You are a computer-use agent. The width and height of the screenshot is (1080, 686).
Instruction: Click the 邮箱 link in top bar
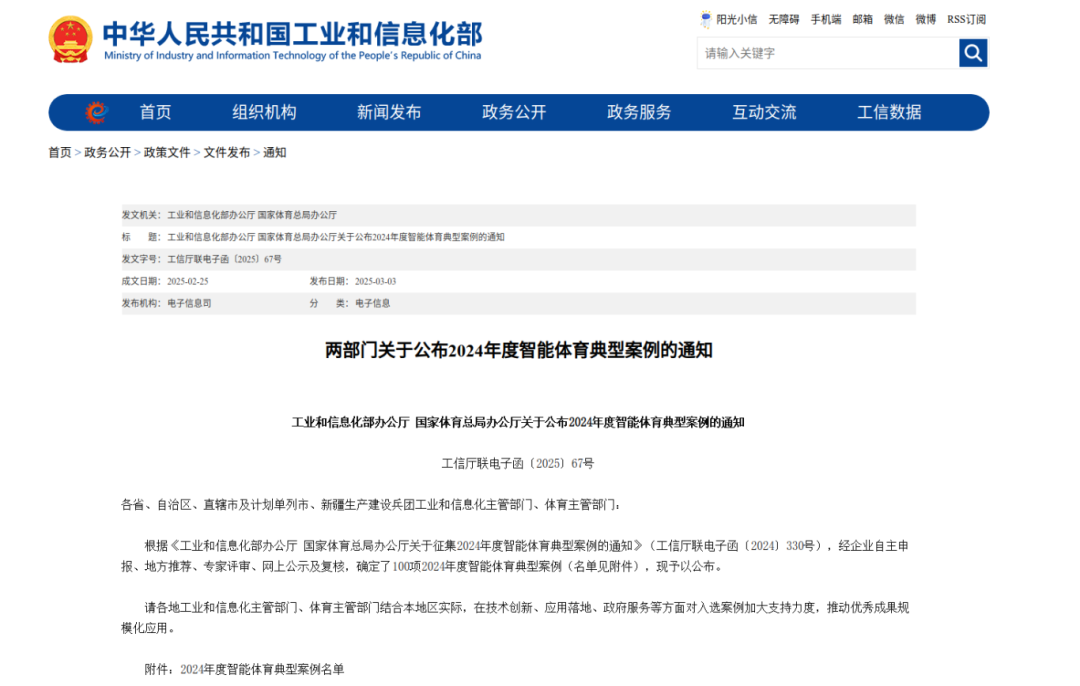pos(862,19)
